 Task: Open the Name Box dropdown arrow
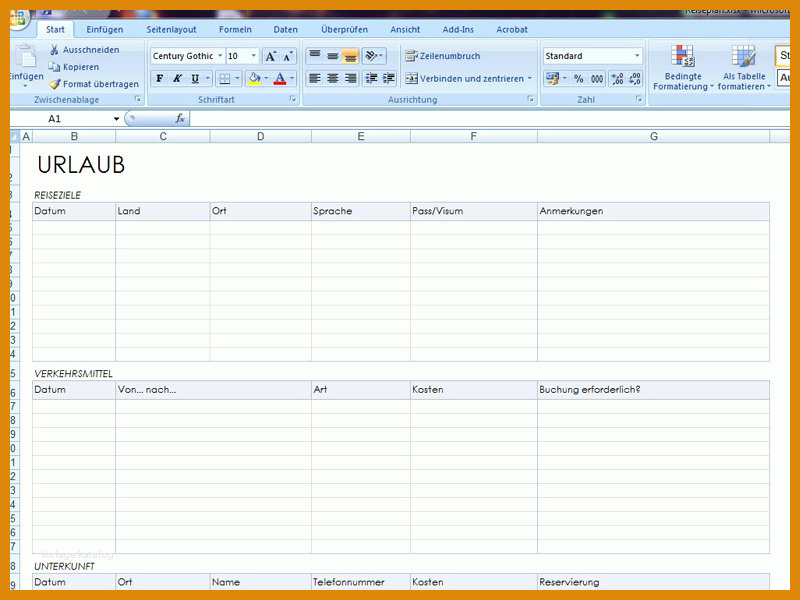click(116, 119)
